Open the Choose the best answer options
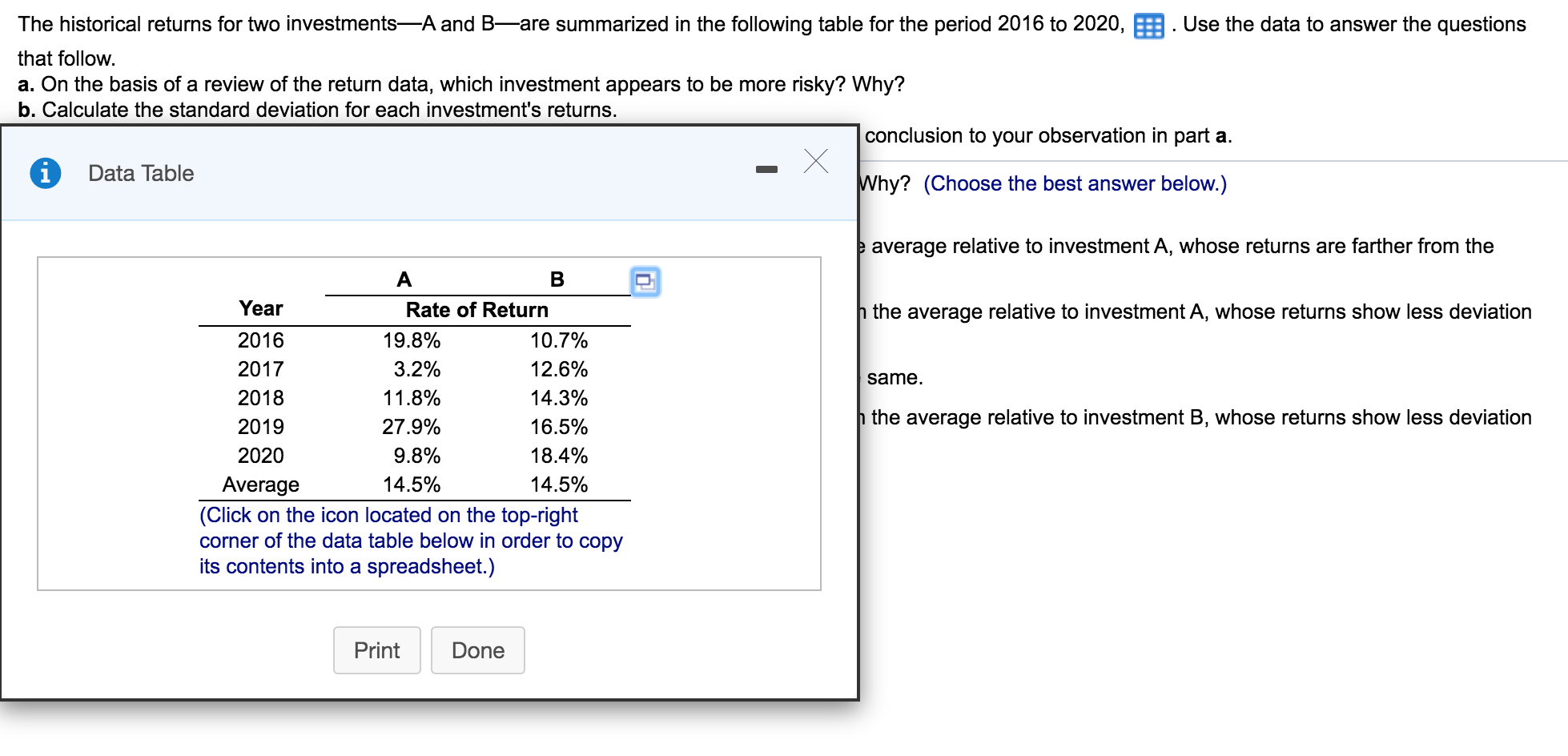1568x756 pixels. point(1075,183)
